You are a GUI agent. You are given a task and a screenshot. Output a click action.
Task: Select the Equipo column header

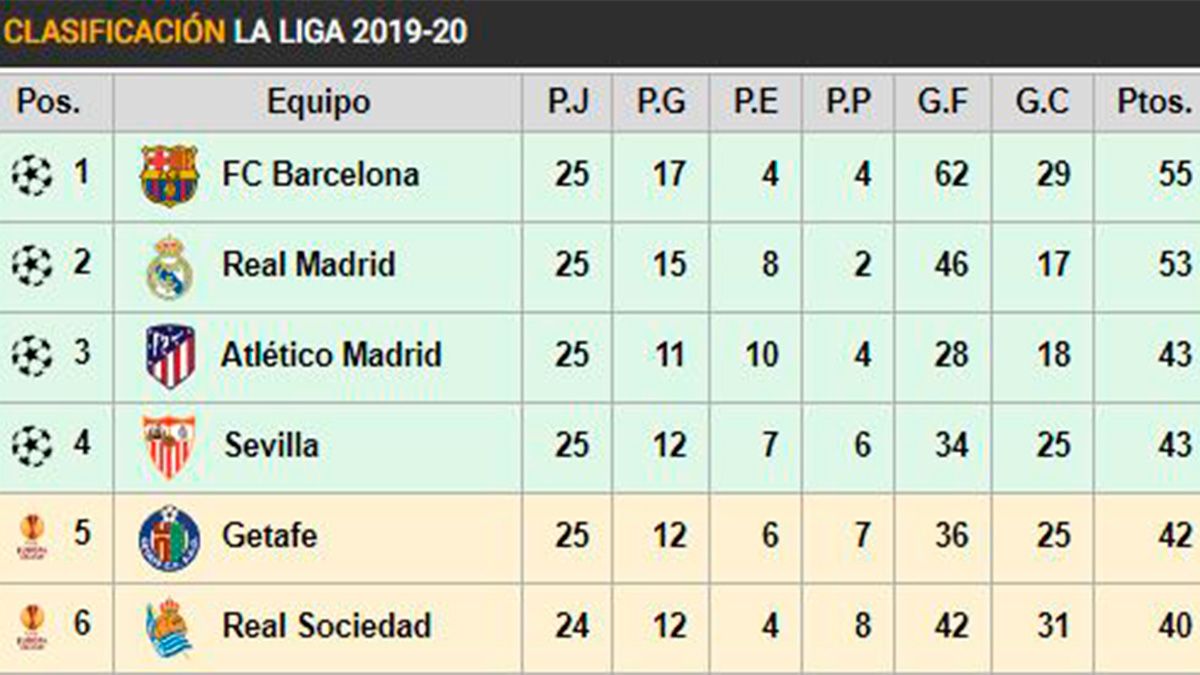pos(318,102)
